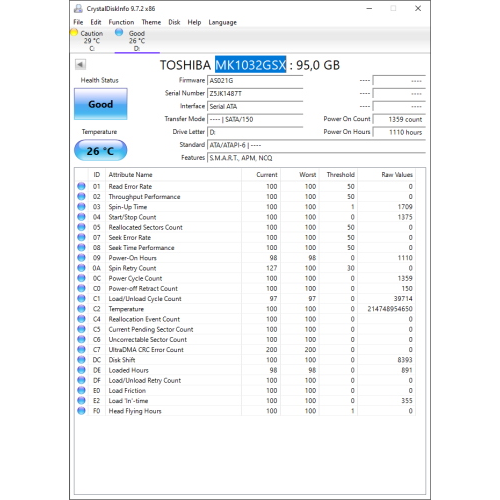This screenshot has width=500, height=500.
Task: Click the blue Good status indicator for drive D
Action: click(x=119, y=32)
